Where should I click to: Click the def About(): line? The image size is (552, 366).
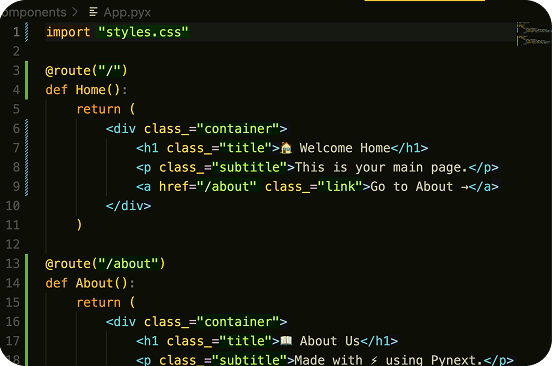point(90,283)
